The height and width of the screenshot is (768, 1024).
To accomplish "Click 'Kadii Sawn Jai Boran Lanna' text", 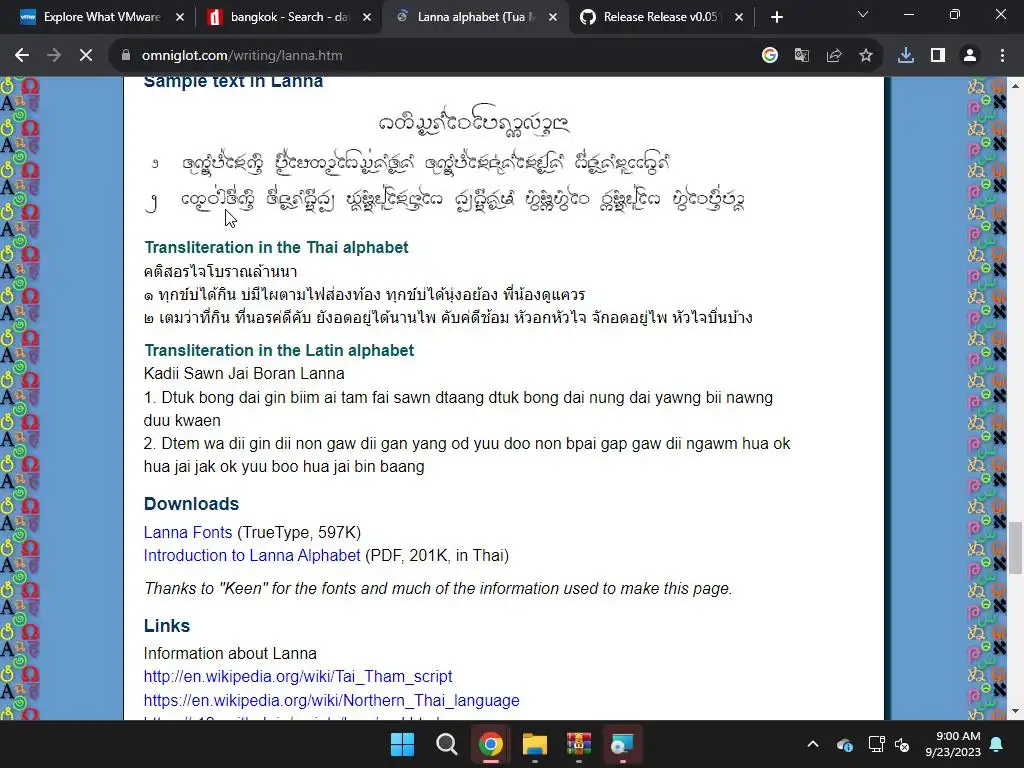I will pyautogui.click(x=244, y=374).
